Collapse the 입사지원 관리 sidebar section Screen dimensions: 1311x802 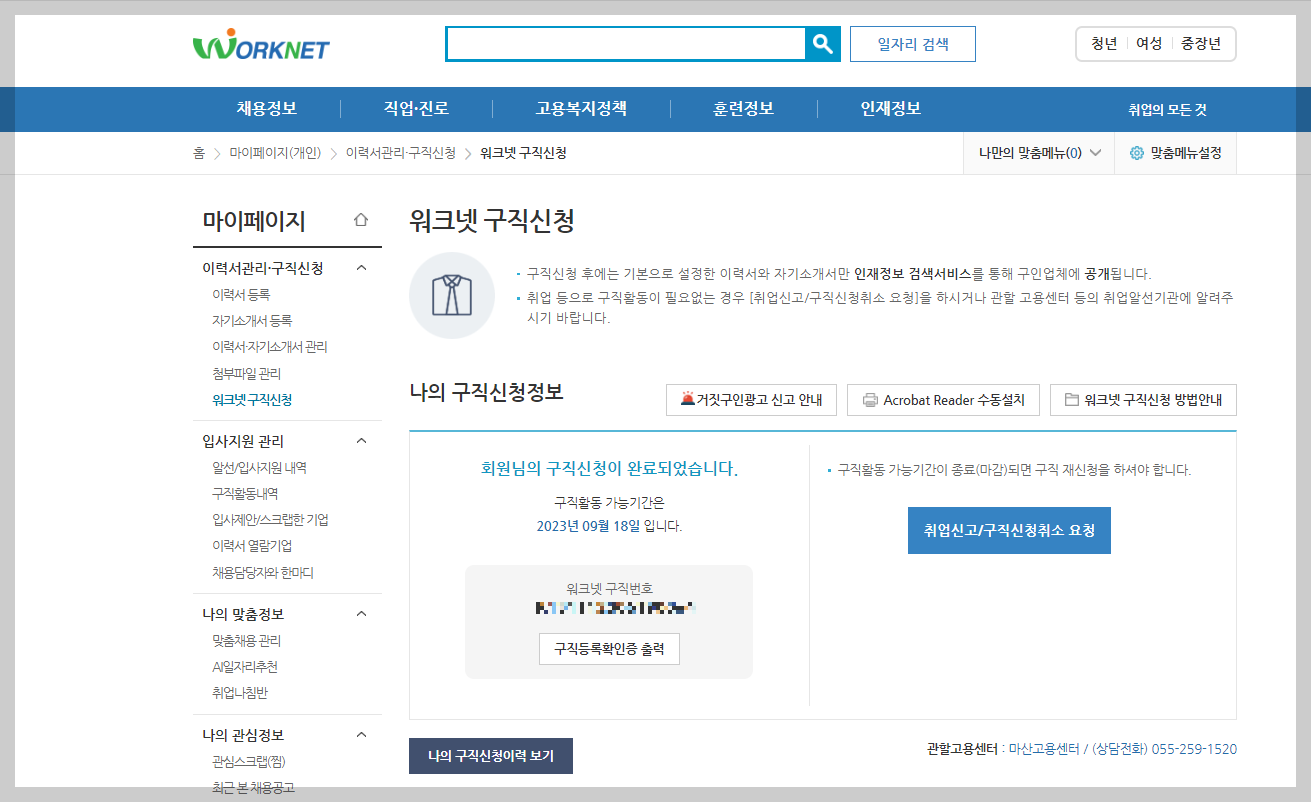(362, 441)
